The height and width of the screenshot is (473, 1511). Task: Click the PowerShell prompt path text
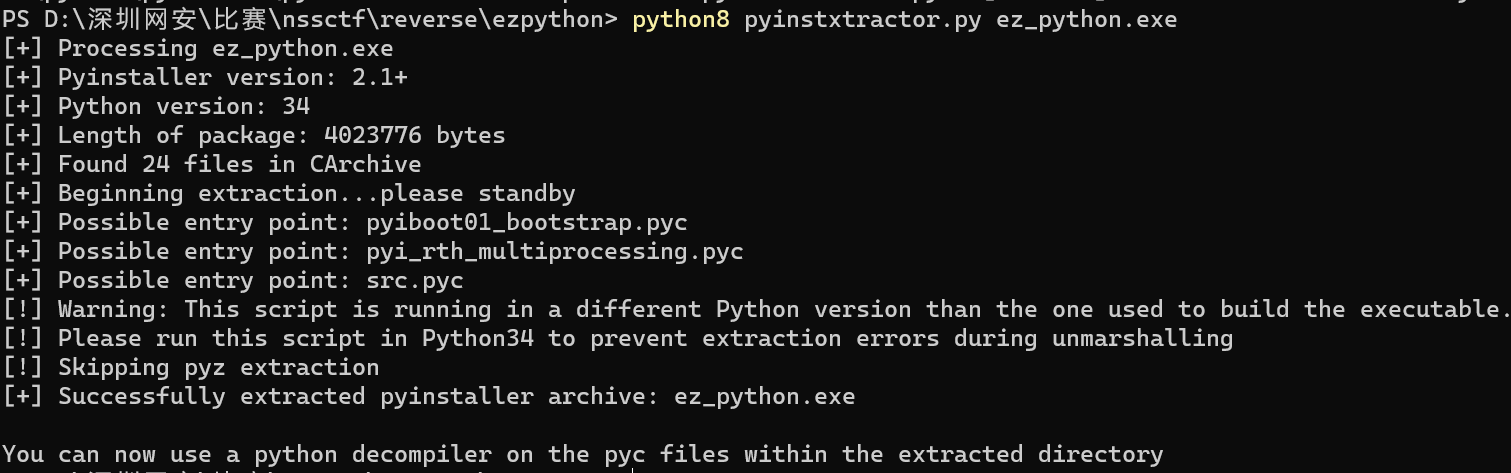pos(310,19)
